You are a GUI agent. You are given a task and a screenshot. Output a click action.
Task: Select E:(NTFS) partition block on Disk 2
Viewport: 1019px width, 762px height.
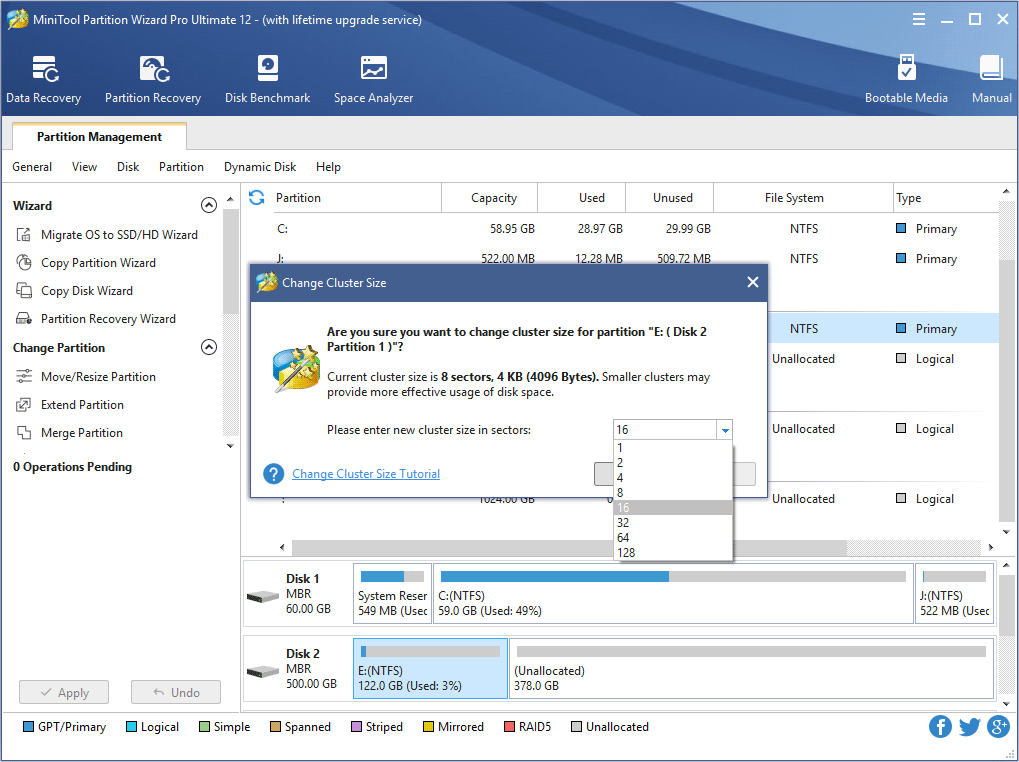pyautogui.click(x=430, y=668)
